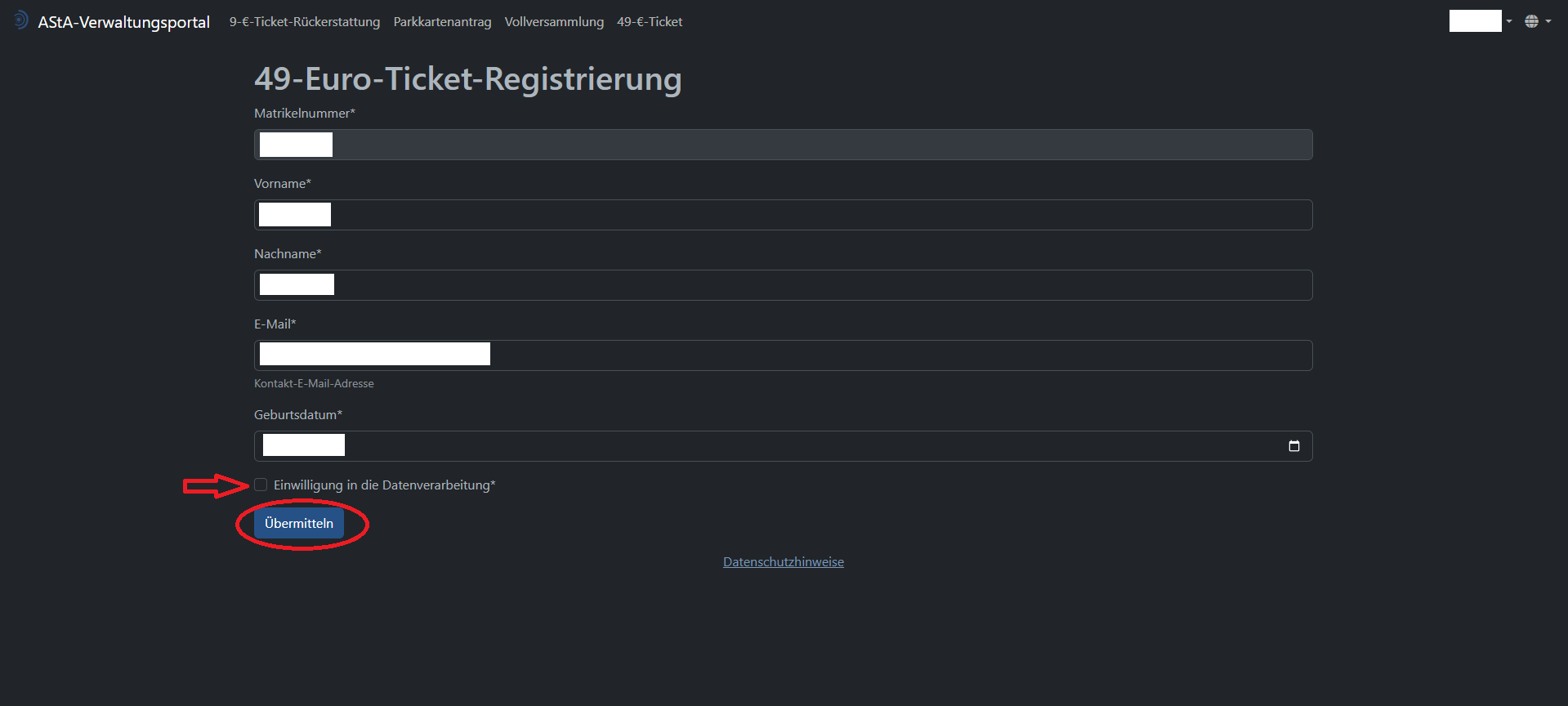
Task: Expand the user account dropdown arrow
Action: click(1509, 21)
